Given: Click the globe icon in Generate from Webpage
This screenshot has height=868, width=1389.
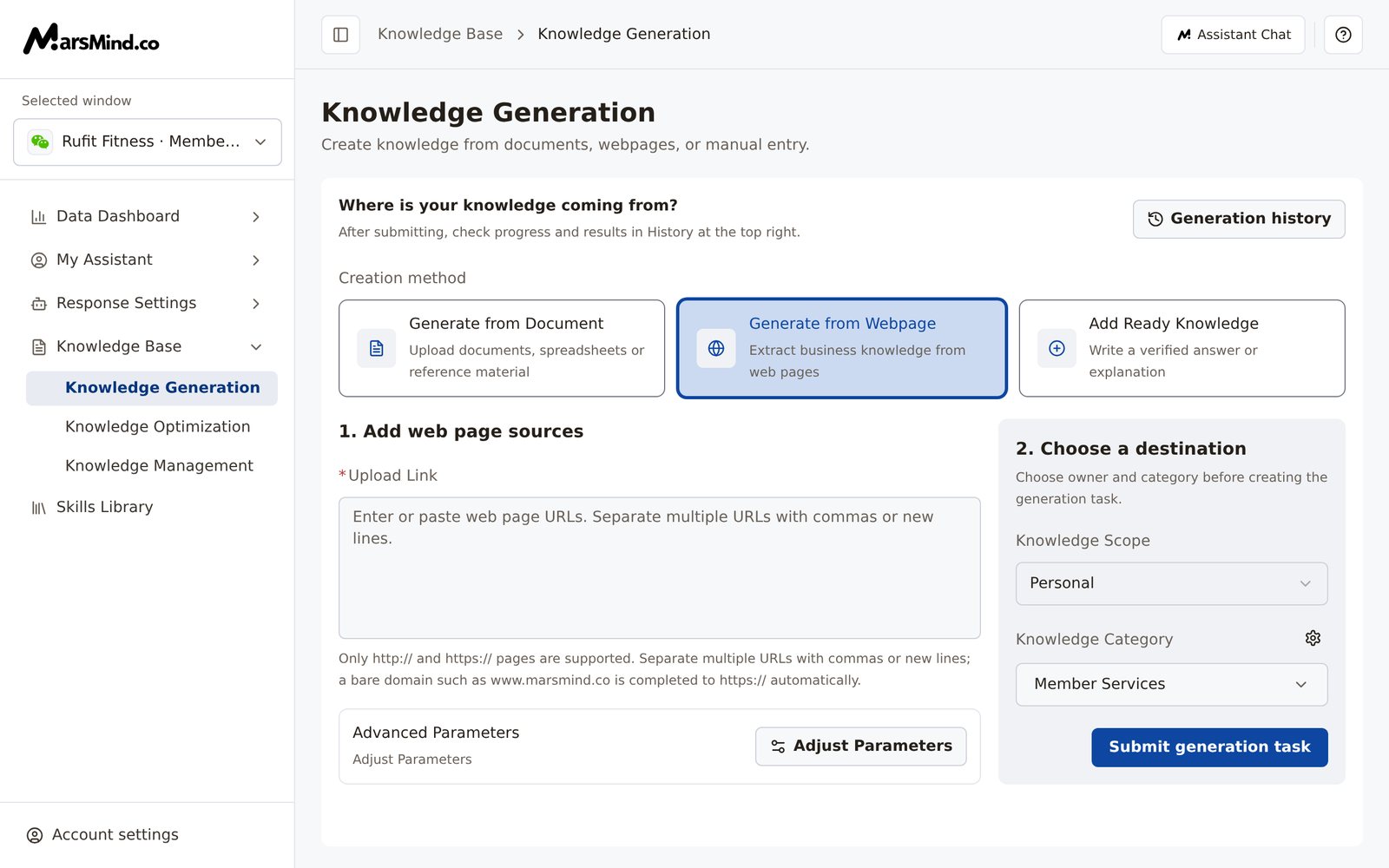Looking at the screenshot, I should pyautogui.click(x=716, y=348).
